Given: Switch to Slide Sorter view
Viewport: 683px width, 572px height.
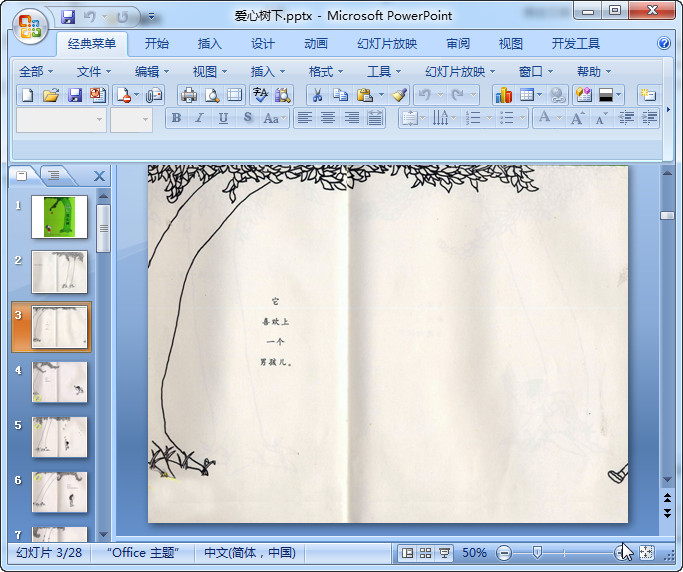Looking at the screenshot, I should 426,553.
